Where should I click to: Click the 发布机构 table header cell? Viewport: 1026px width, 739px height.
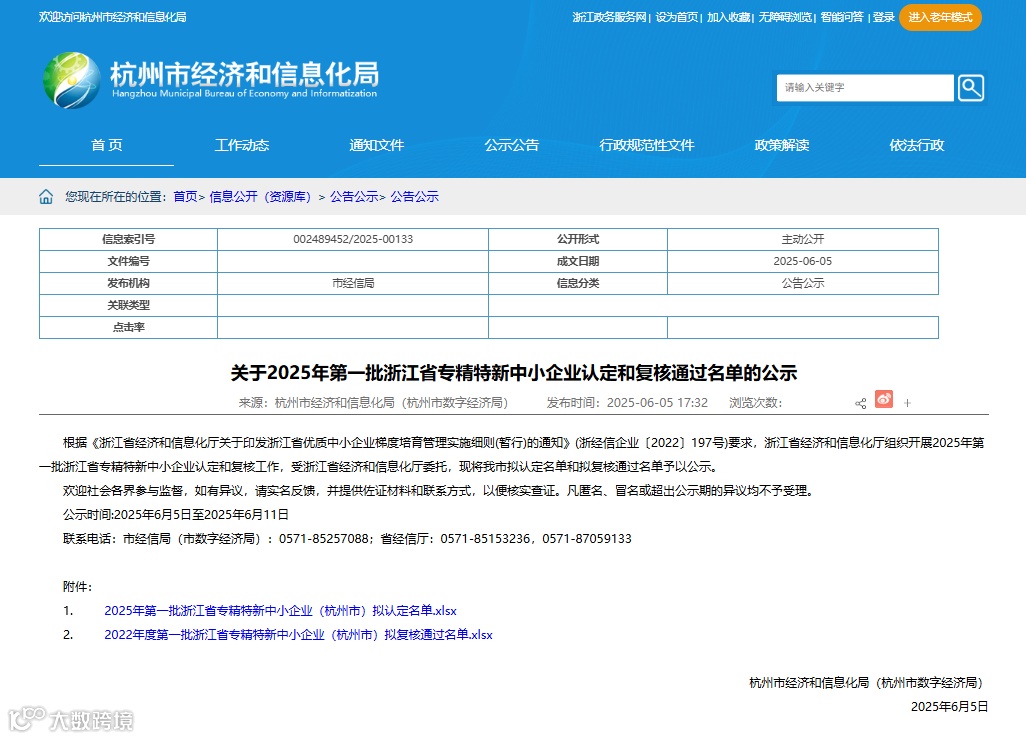tap(128, 283)
